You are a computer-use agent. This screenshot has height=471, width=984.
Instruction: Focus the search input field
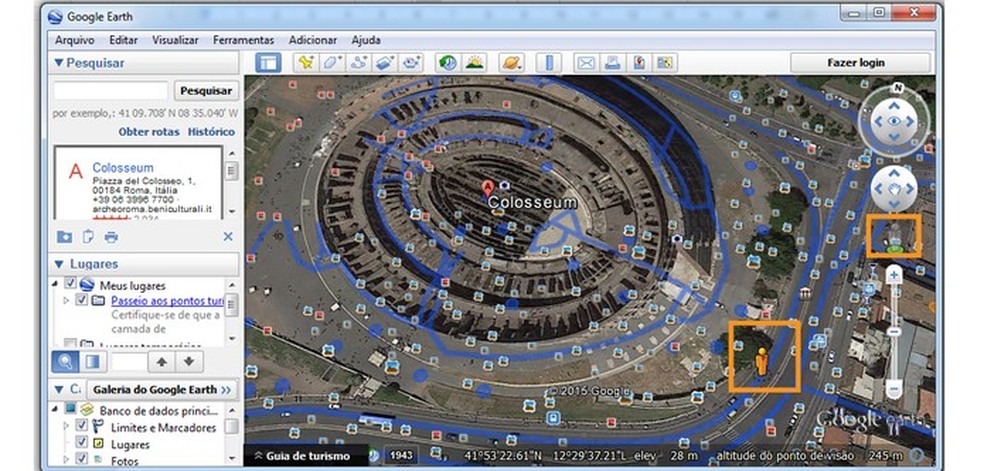tap(110, 90)
